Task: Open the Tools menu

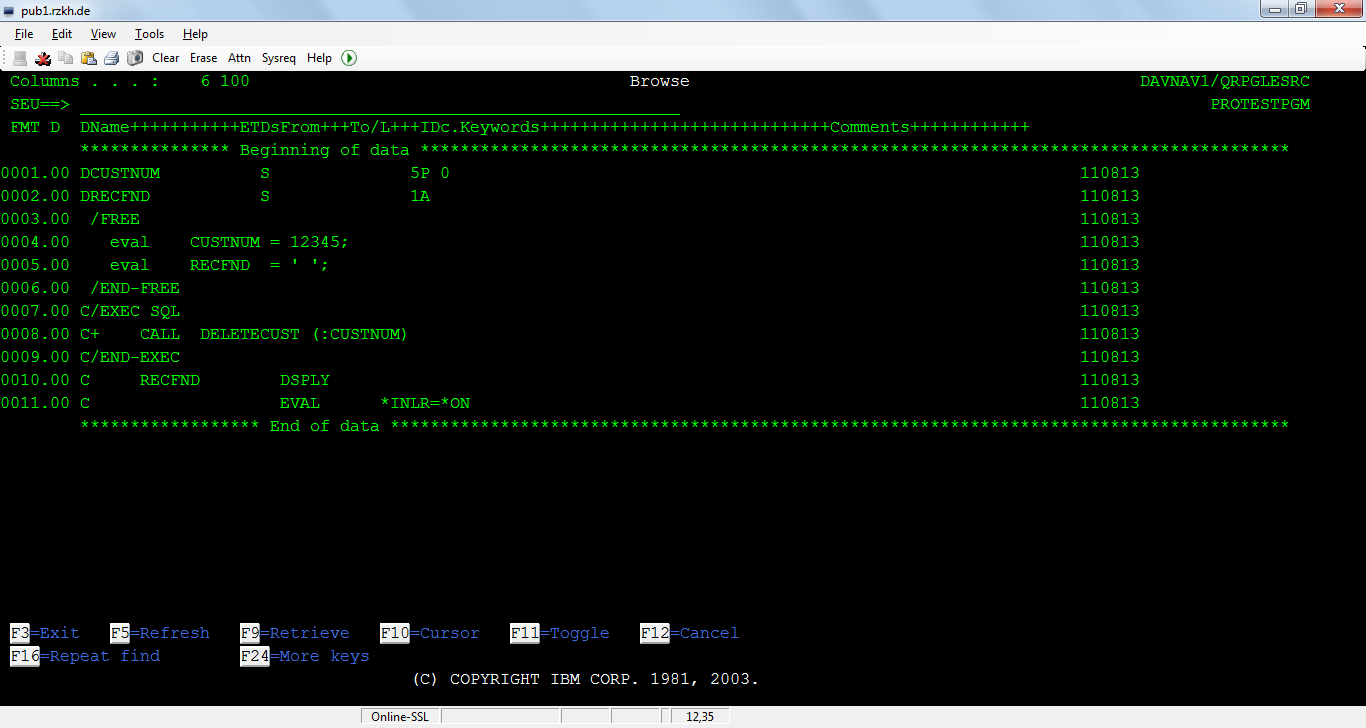Action: coord(148,33)
